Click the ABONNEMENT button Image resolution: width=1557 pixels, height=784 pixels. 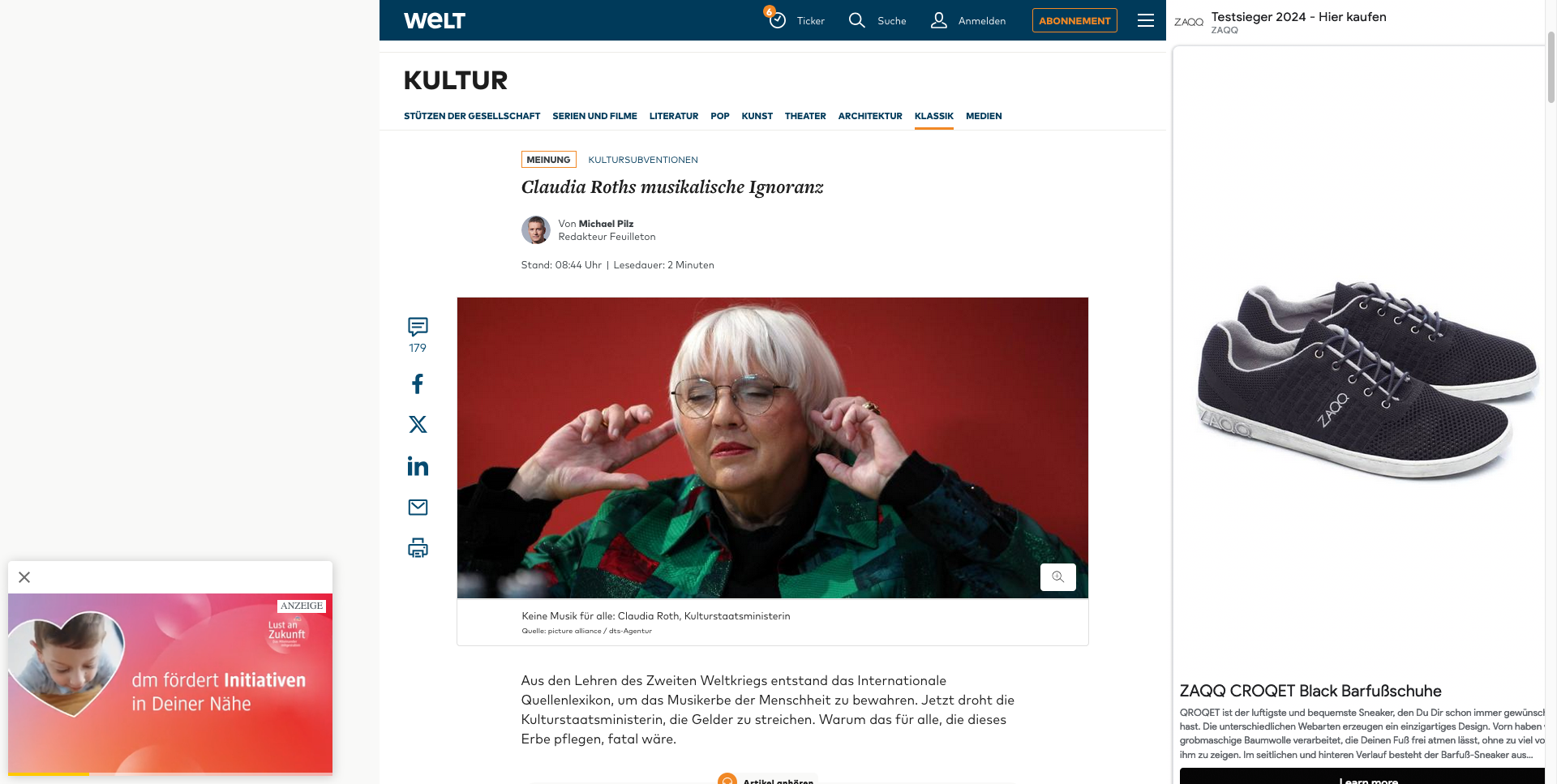coord(1074,20)
